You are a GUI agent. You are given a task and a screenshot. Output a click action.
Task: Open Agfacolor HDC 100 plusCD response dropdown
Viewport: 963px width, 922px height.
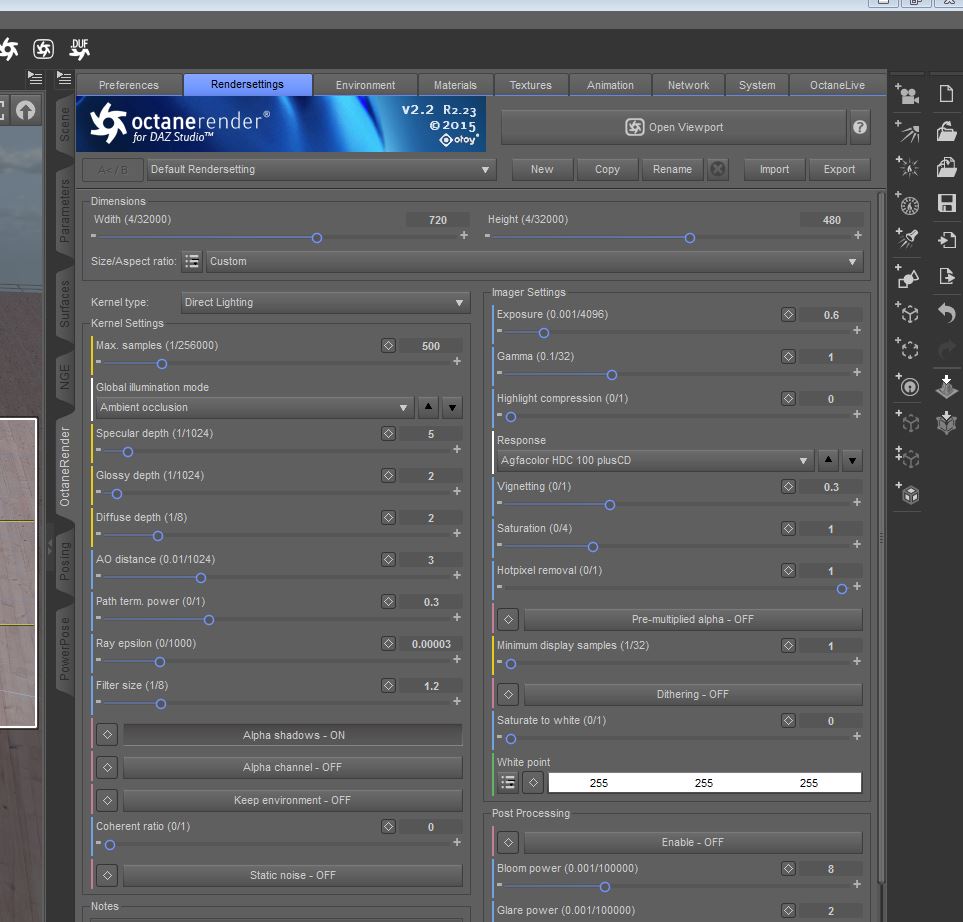(x=655, y=460)
